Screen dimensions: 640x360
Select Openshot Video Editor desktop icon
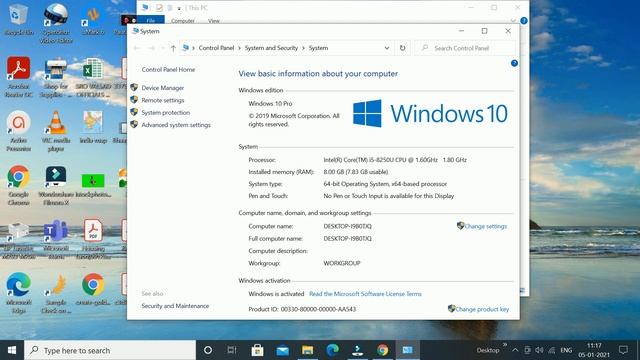click(x=56, y=23)
